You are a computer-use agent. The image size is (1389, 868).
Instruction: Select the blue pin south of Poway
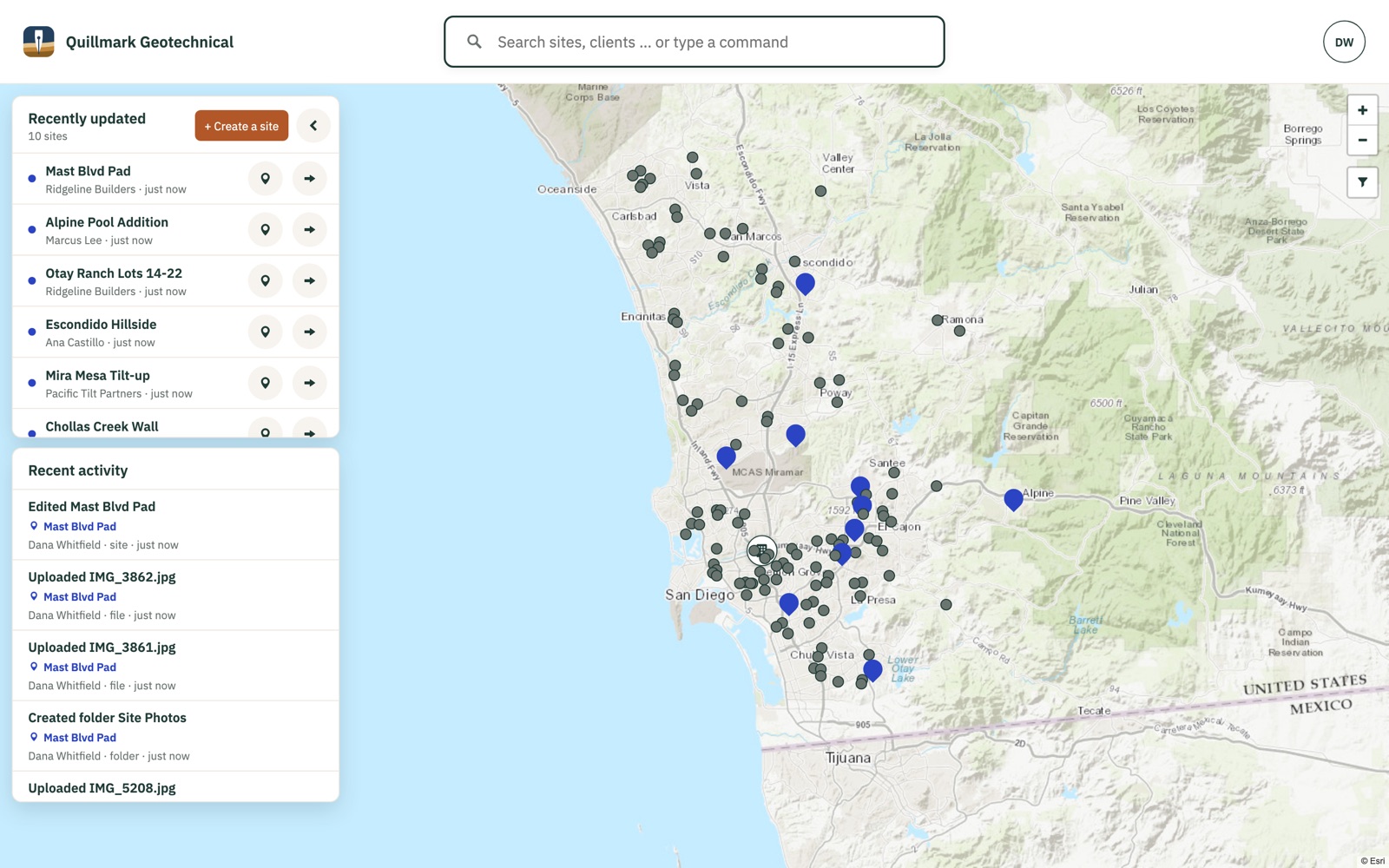coord(795,435)
